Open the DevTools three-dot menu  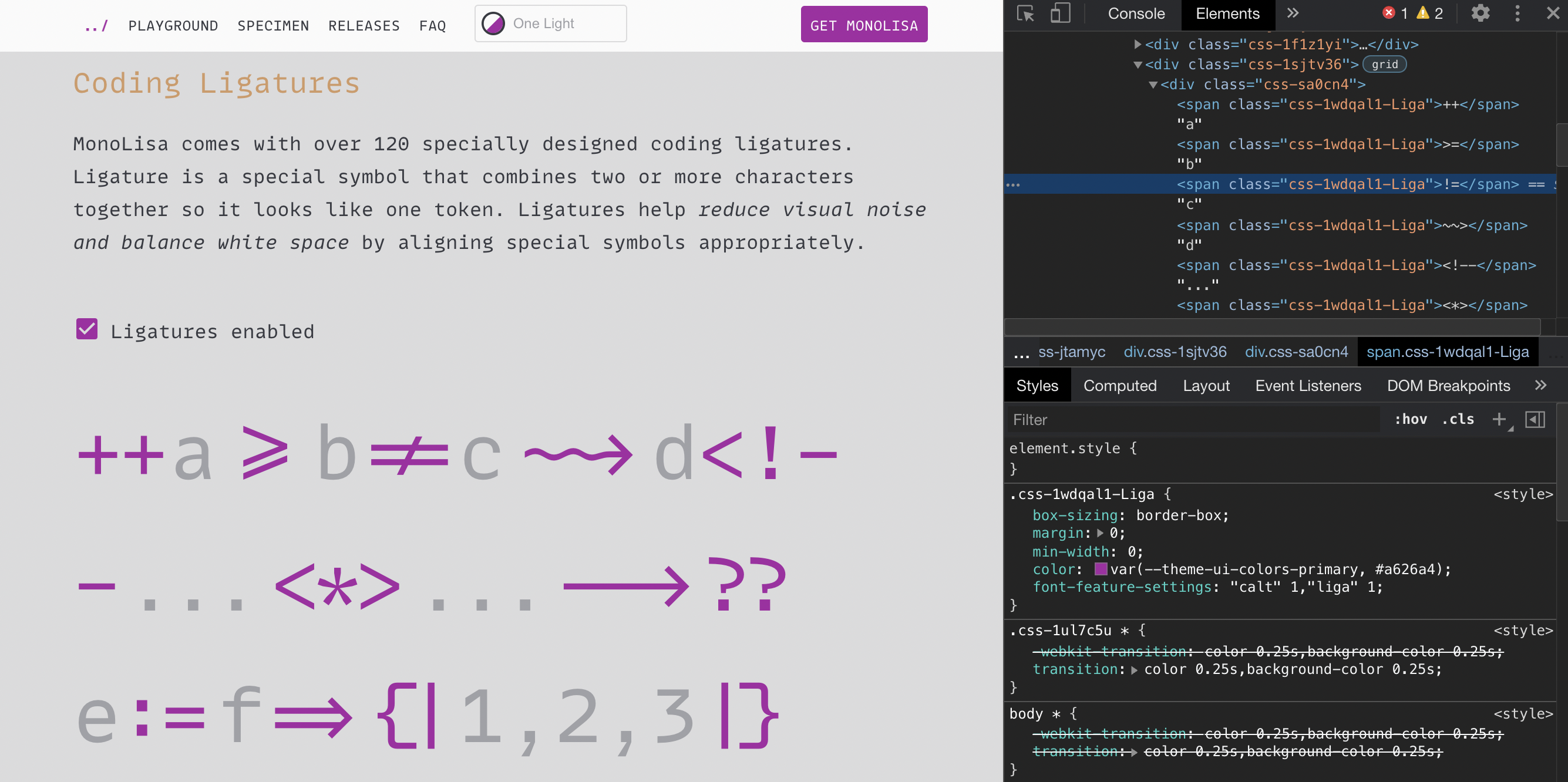tap(1518, 14)
